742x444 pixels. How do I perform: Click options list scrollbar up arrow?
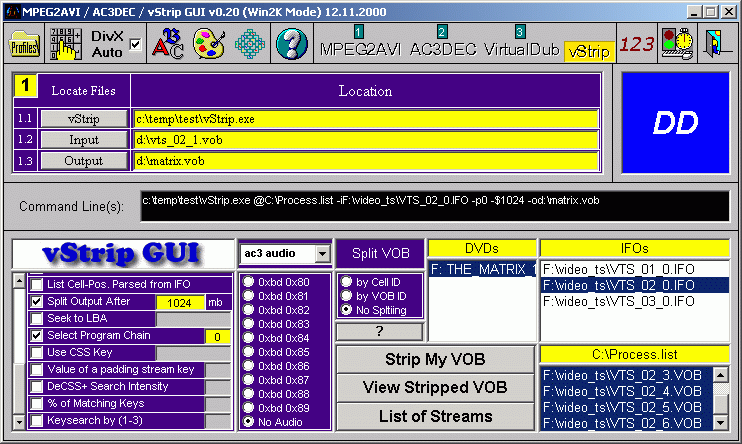(x=19, y=281)
